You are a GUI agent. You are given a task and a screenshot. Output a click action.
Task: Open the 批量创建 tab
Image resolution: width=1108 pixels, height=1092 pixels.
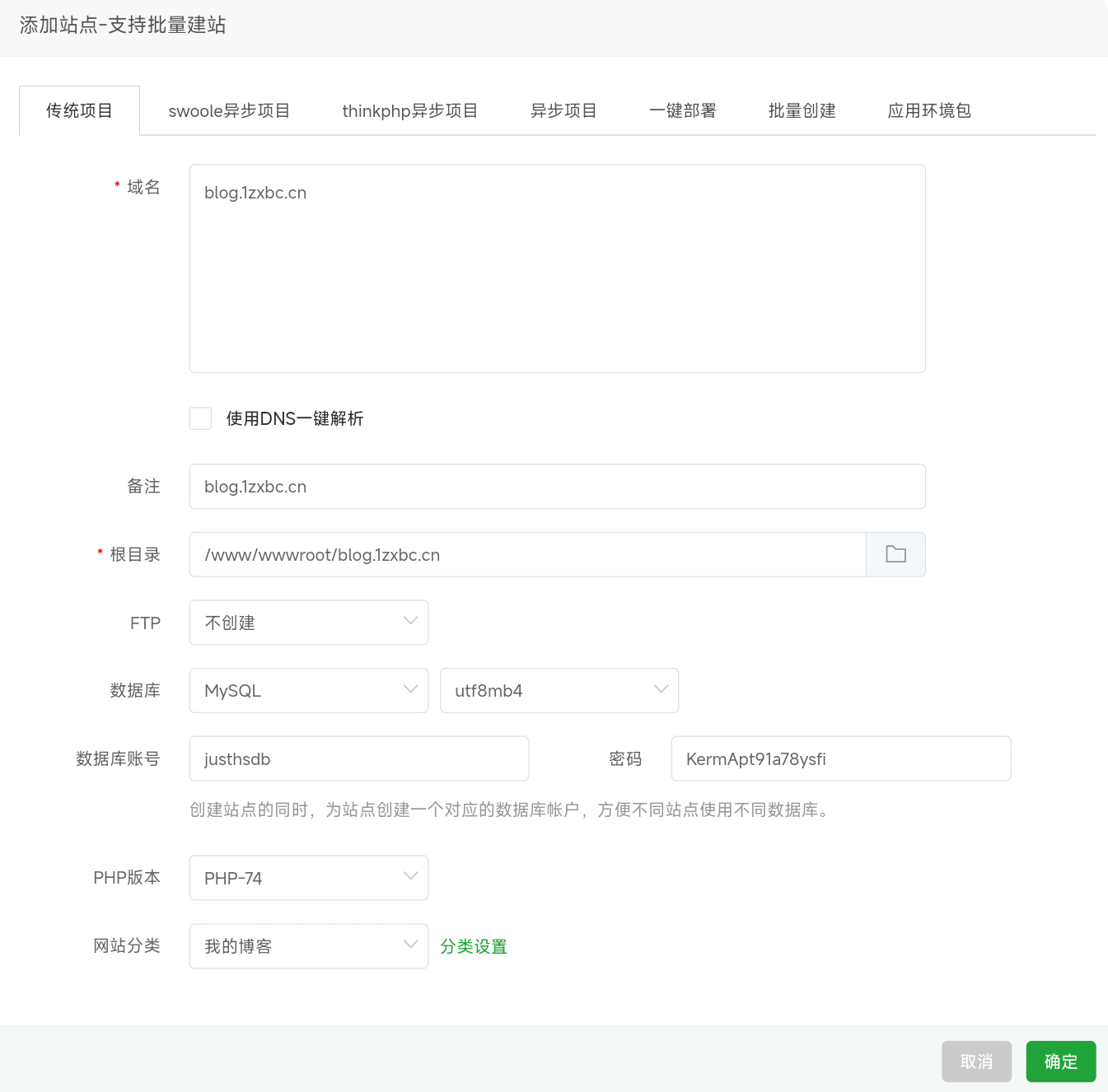tap(801, 110)
